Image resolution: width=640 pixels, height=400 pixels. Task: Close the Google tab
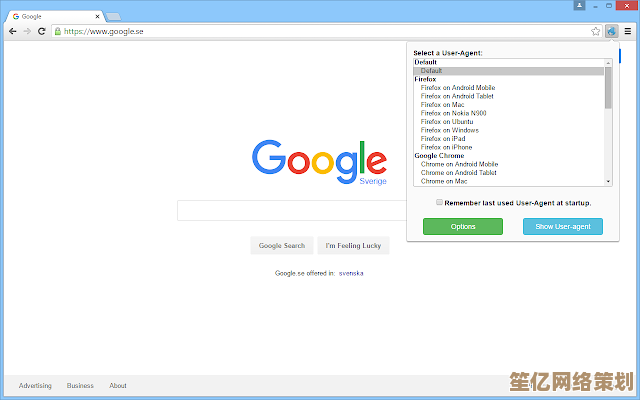[x=98, y=16]
